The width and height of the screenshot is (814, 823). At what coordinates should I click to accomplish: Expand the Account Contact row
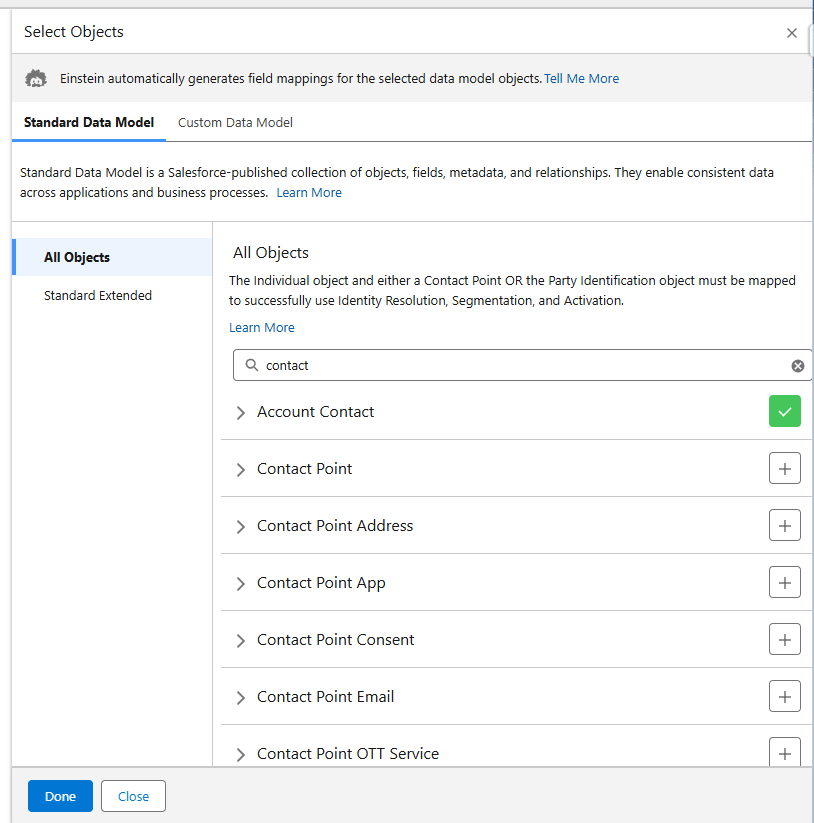[240, 413]
